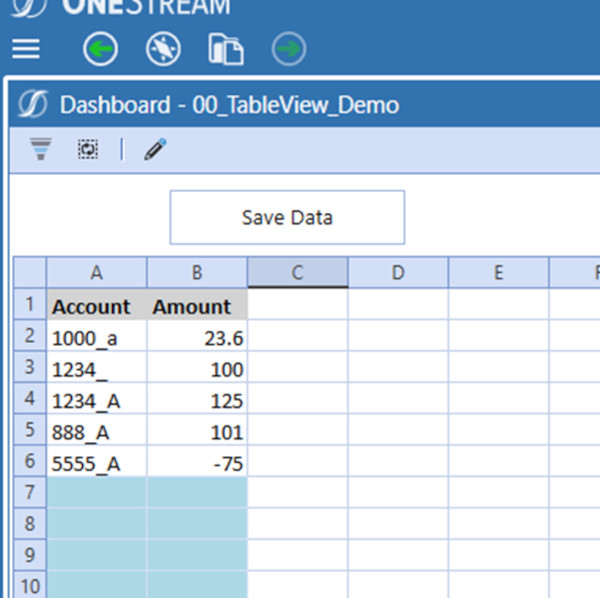
Task: Click the overlapping pages icon
Action: tap(226, 49)
